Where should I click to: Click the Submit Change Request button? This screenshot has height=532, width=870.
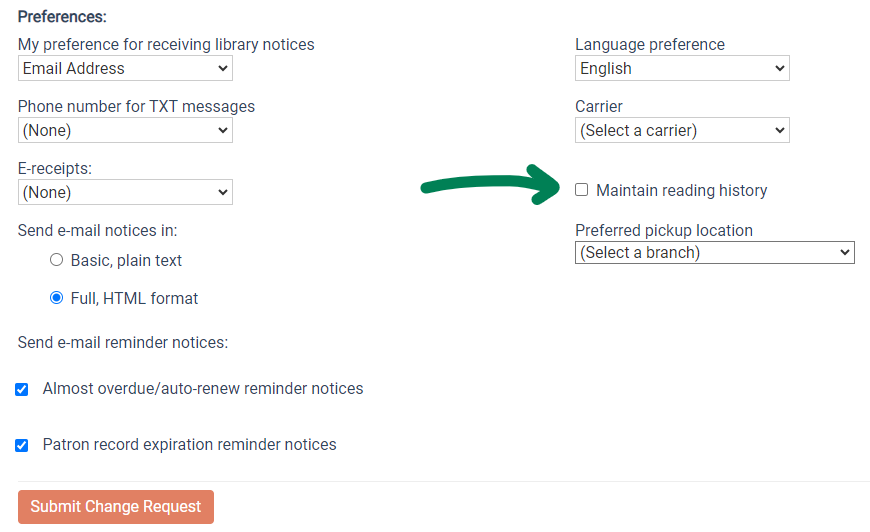pyautogui.click(x=116, y=507)
